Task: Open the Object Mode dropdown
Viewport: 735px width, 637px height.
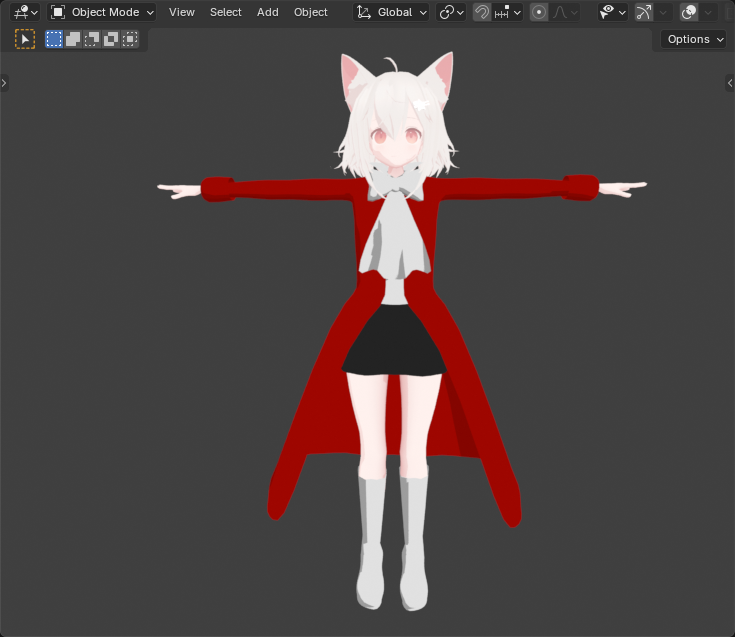Action: coord(102,12)
